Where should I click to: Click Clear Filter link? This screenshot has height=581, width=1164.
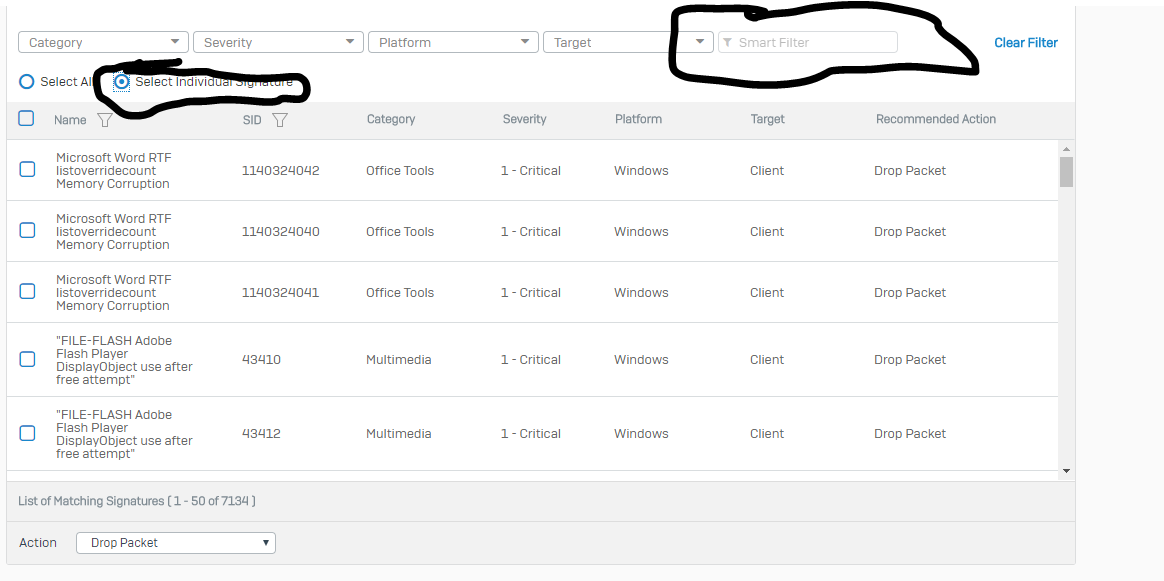pos(1026,42)
